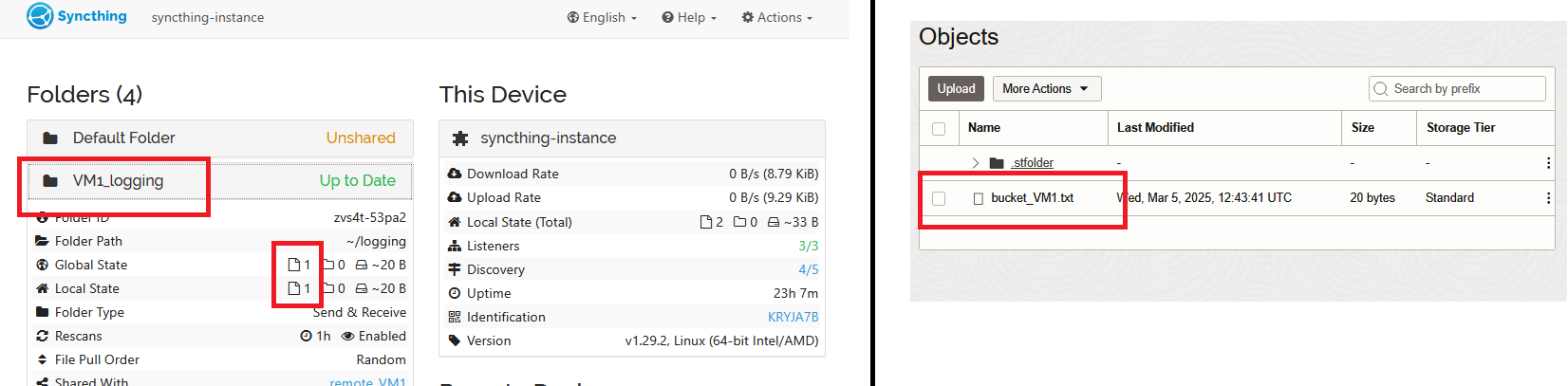This screenshot has height=386, width=1568.
Task: Click the syncthing-instance device header
Action: (632, 138)
